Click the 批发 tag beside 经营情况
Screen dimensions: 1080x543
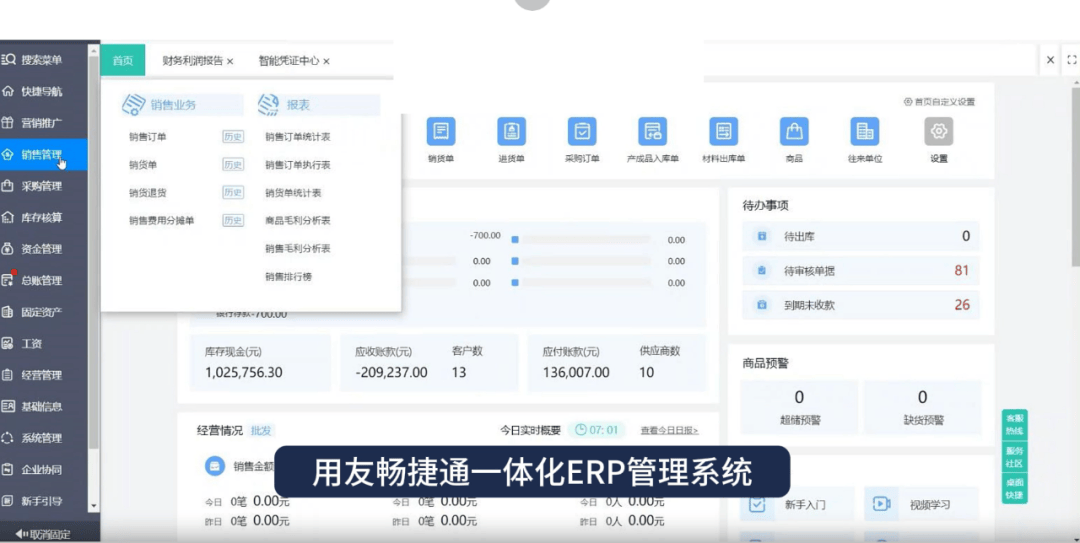point(261,431)
